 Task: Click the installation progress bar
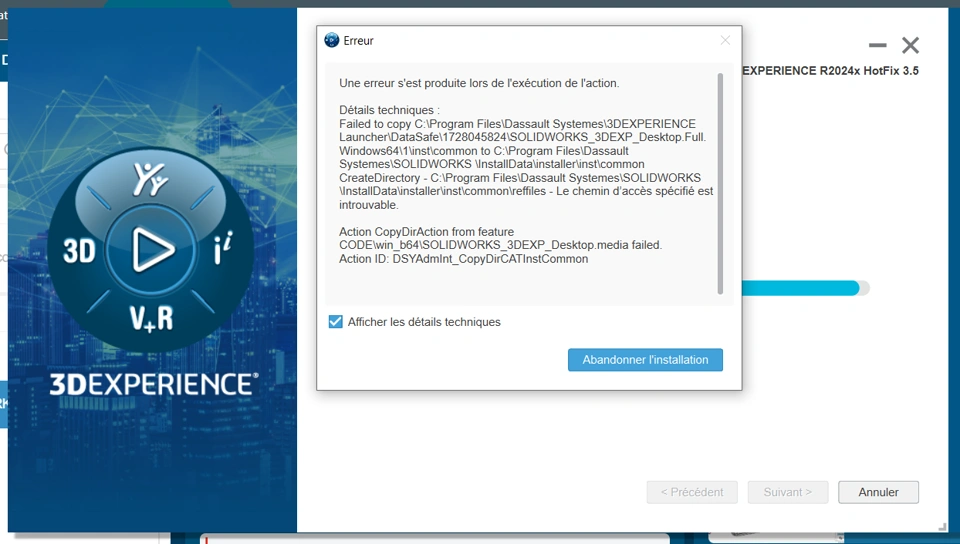click(806, 288)
